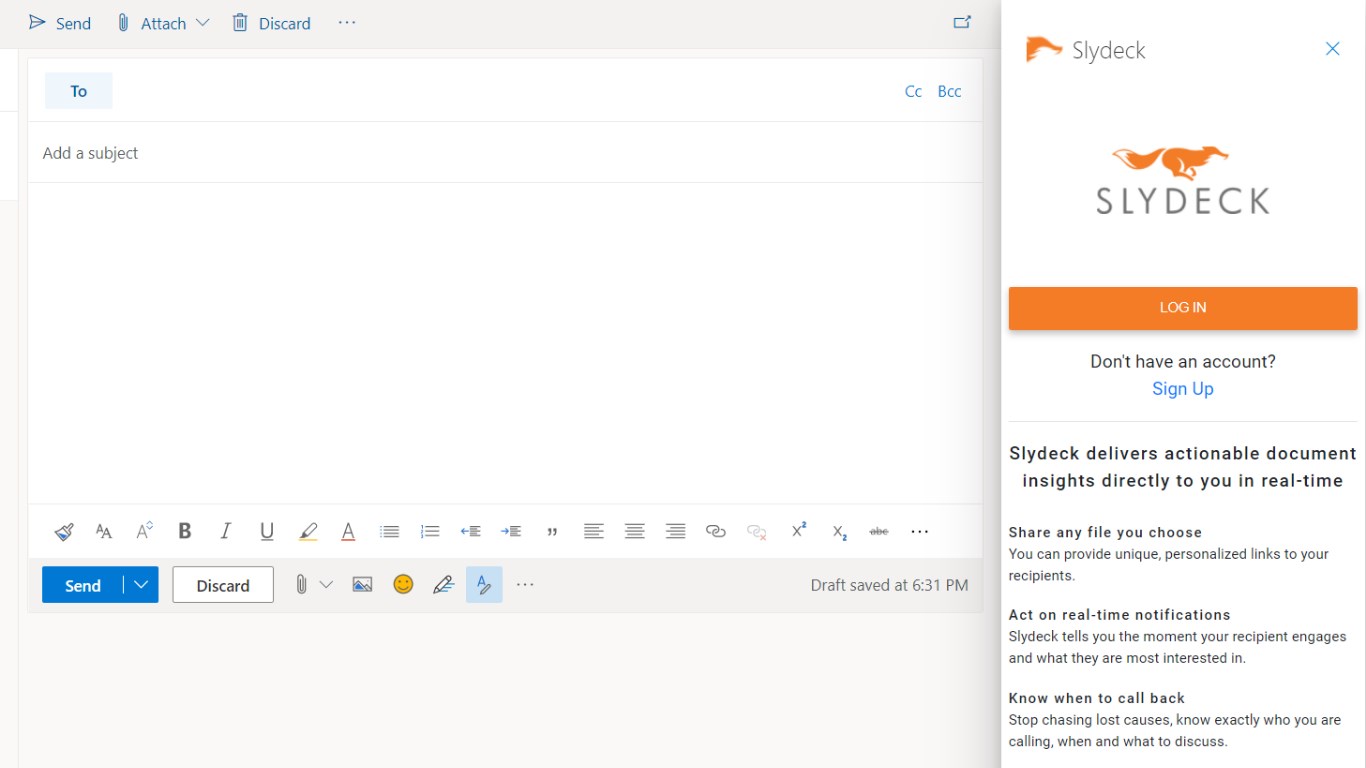Discard the draft from top bar
1366x768 pixels.
(x=272, y=23)
